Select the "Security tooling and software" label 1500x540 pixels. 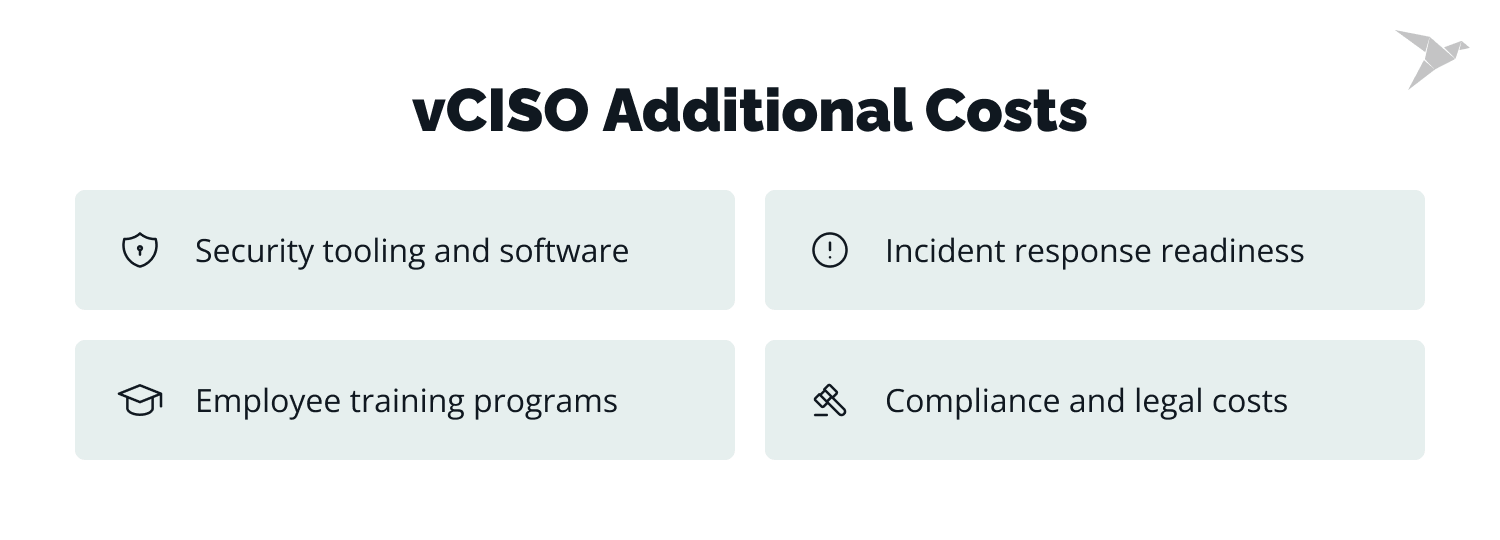[411, 251]
